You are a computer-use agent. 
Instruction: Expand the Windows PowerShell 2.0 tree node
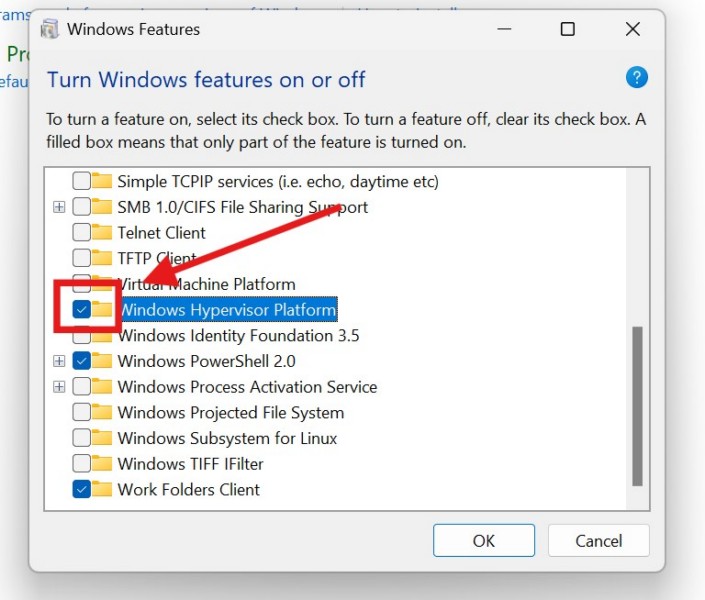coord(59,361)
